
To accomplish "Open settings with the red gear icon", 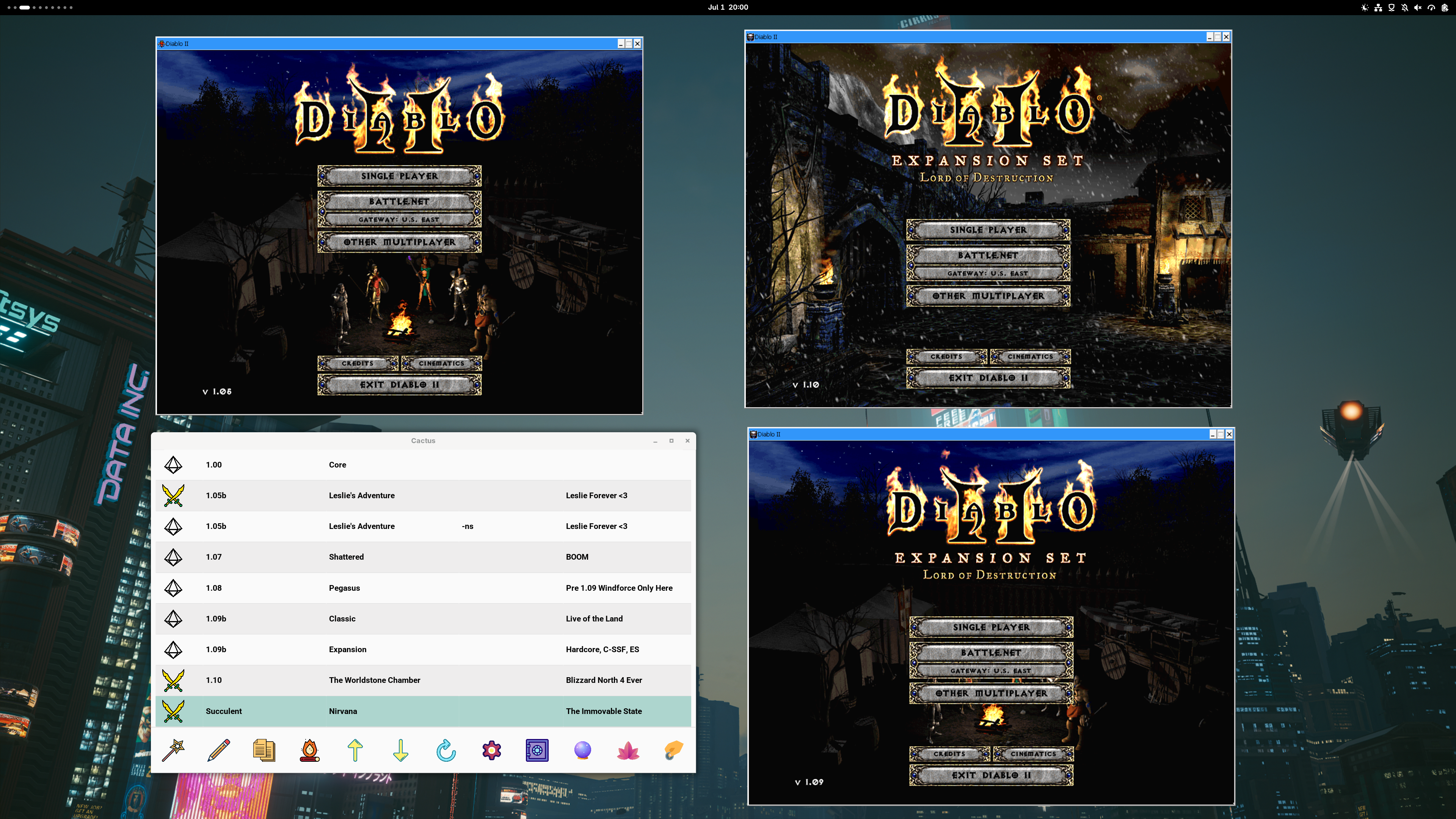I will 492,750.
